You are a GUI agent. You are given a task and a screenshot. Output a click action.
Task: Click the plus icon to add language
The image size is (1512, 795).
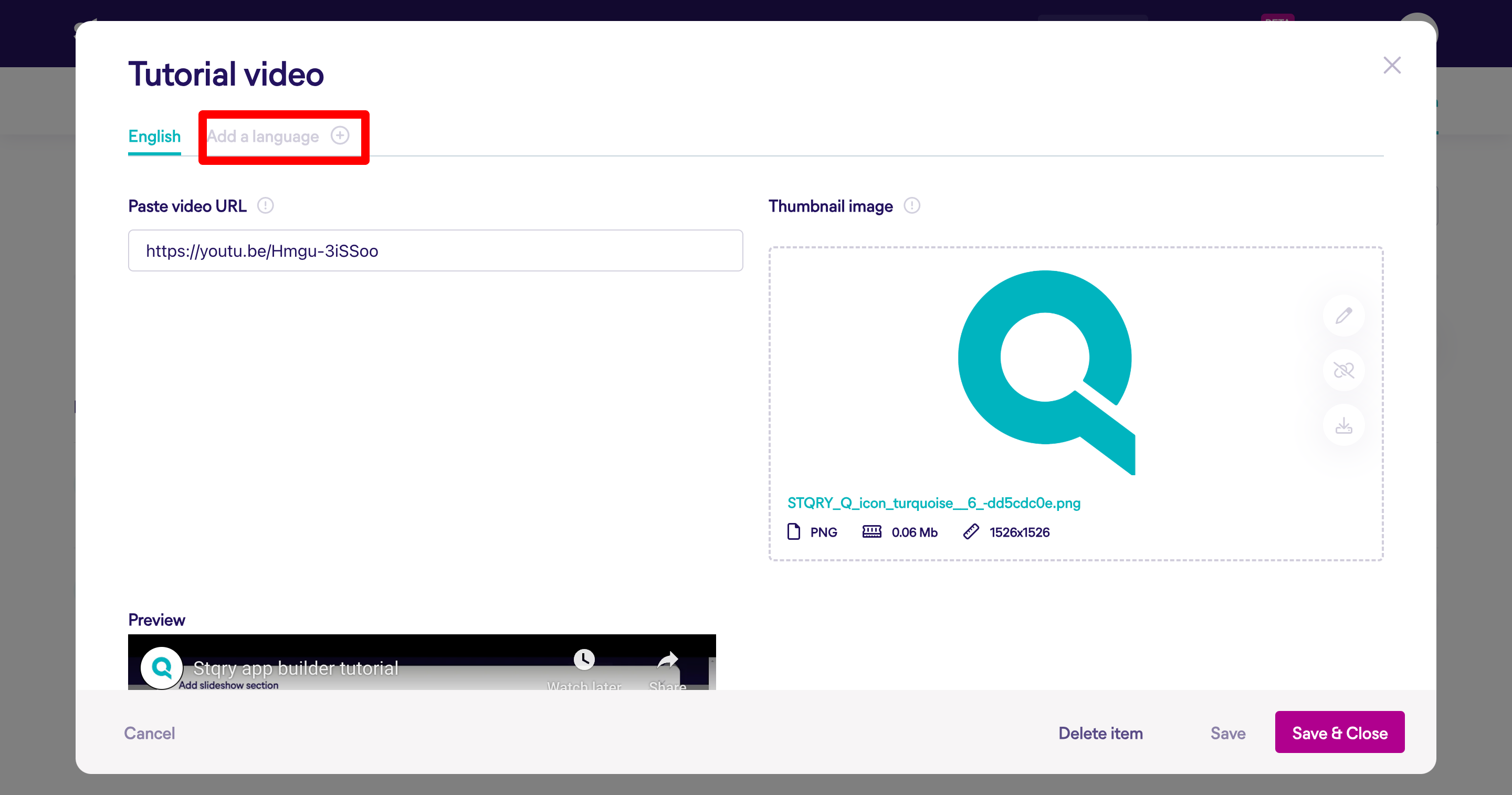tap(340, 135)
